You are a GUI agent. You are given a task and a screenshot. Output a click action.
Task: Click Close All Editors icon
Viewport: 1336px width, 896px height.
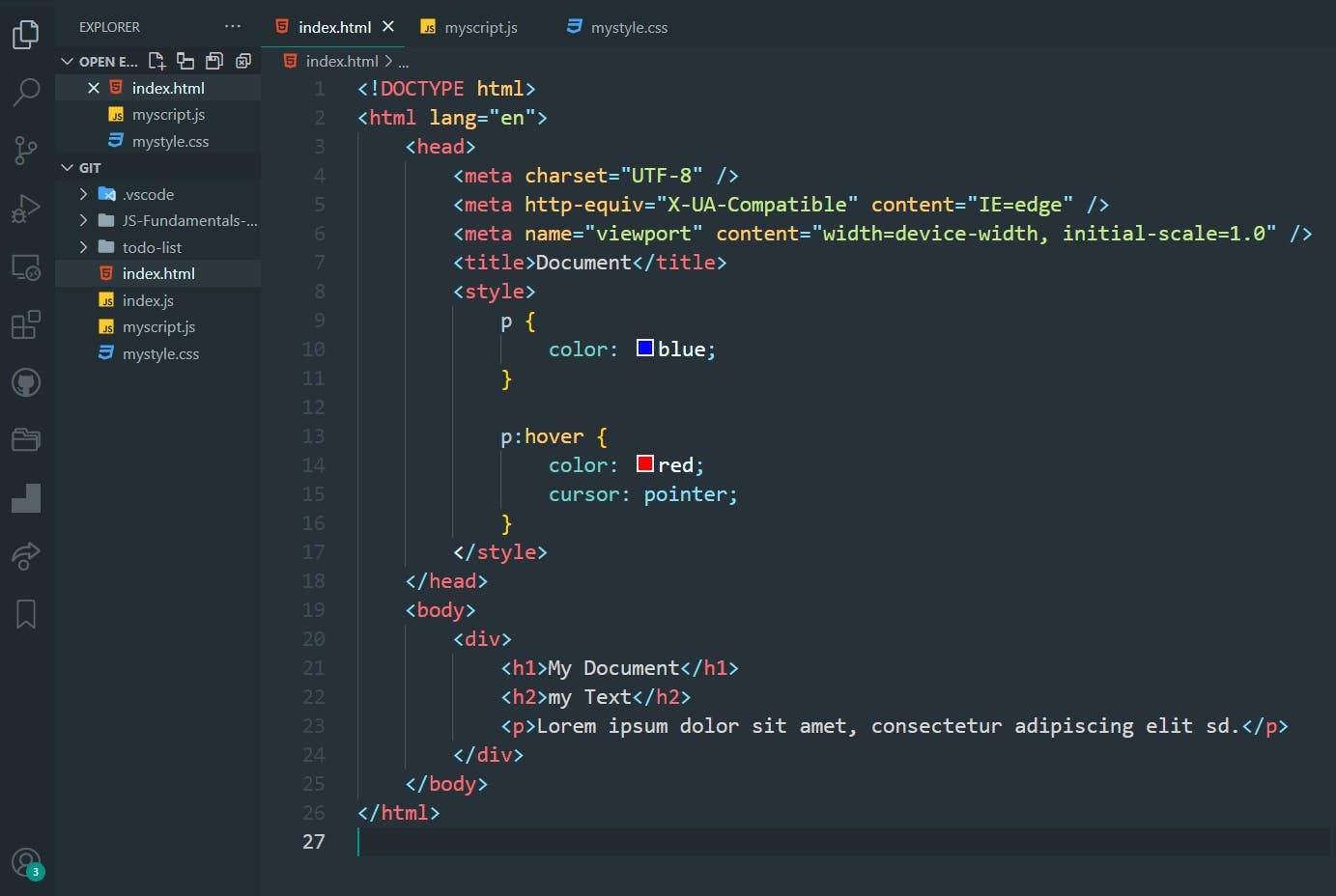[x=243, y=61]
